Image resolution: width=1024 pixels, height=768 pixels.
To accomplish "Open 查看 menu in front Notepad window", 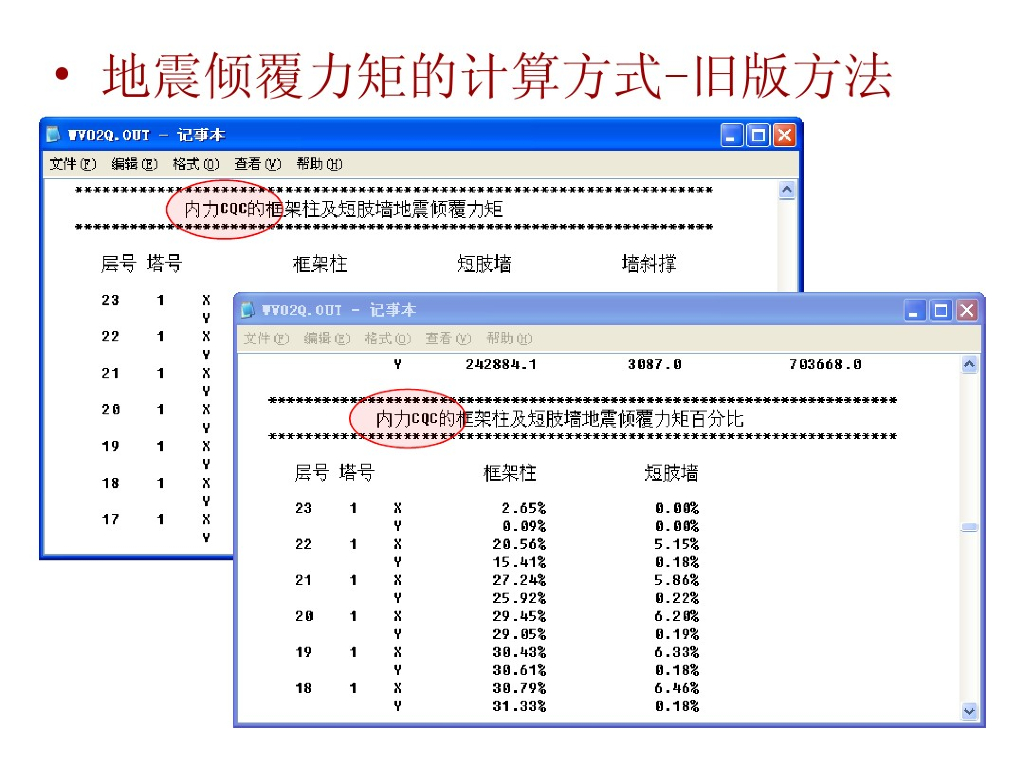I will [x=449, y=338].
